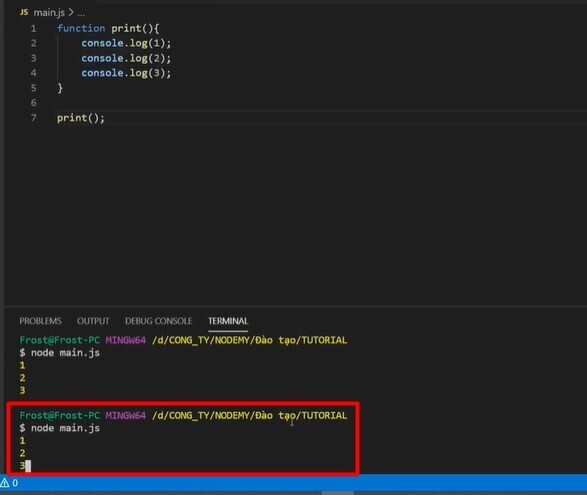This screenshot has width=587, height=495.
Task: Click the warning count 0 in status bar
Action: [x=15, y=483]
